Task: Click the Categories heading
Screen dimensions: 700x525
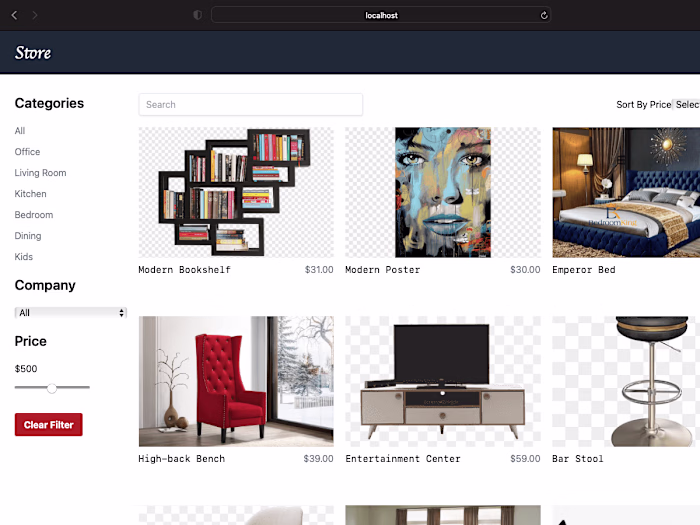Action: 49,103
